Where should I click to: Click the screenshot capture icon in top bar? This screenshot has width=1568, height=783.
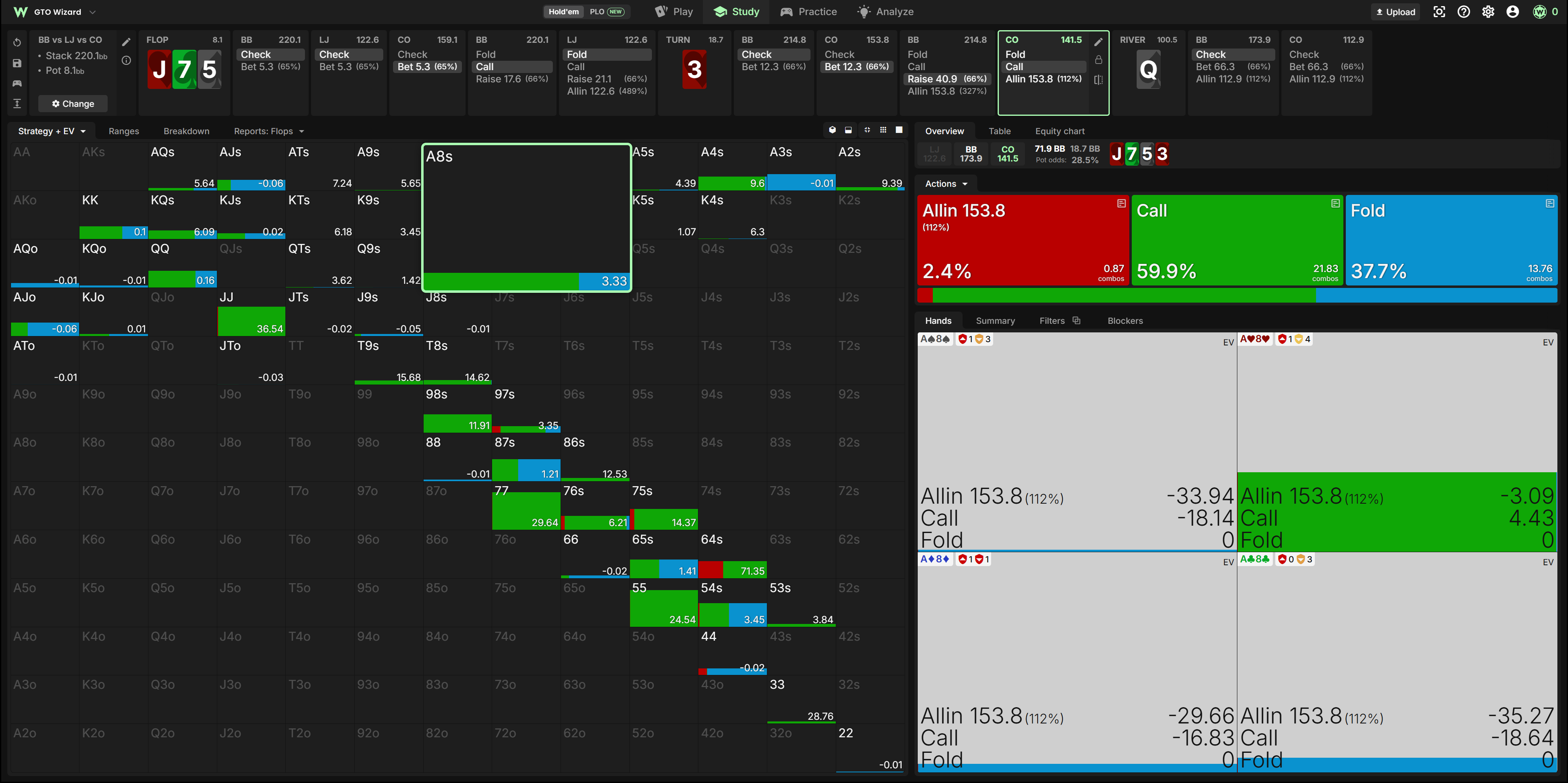coord(1439,11)
